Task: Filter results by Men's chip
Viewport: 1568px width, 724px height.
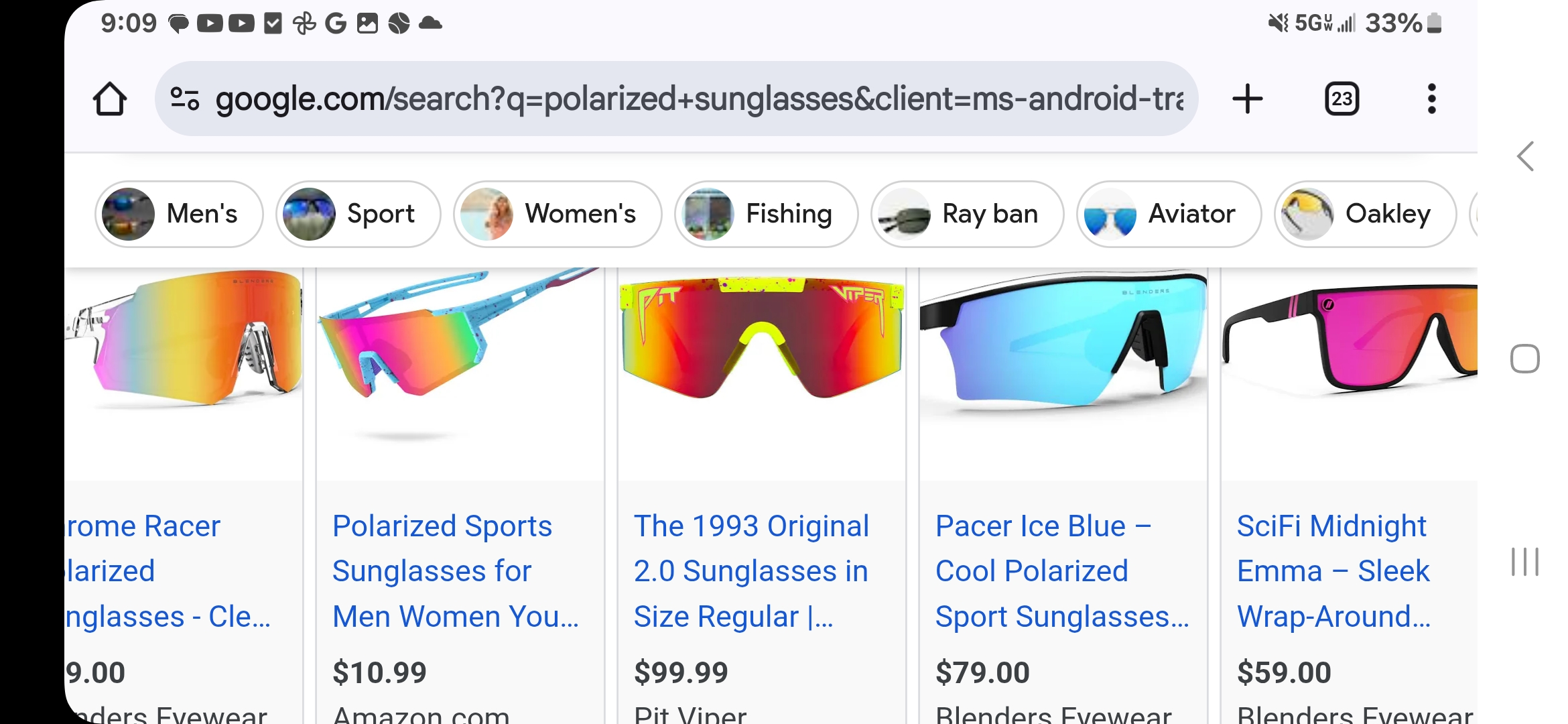Action: (x=179, y=214)
